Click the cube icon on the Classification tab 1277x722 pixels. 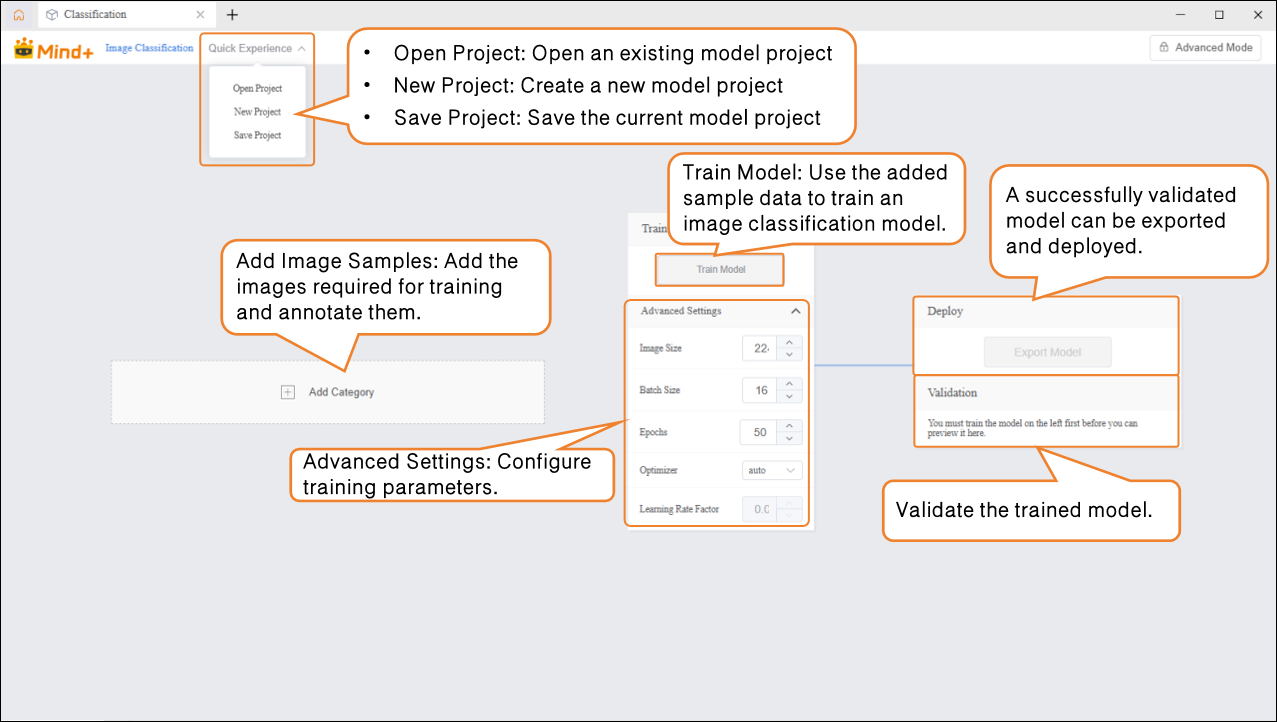[x=52, y=15]
